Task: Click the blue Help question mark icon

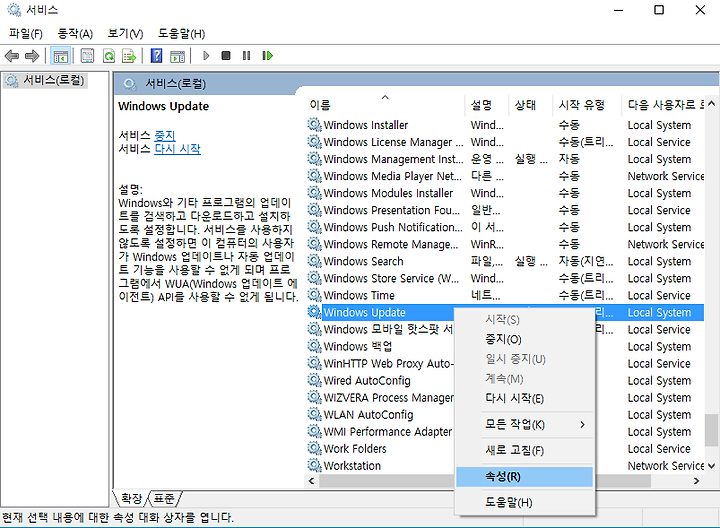Action: click(x=157, y=56)
